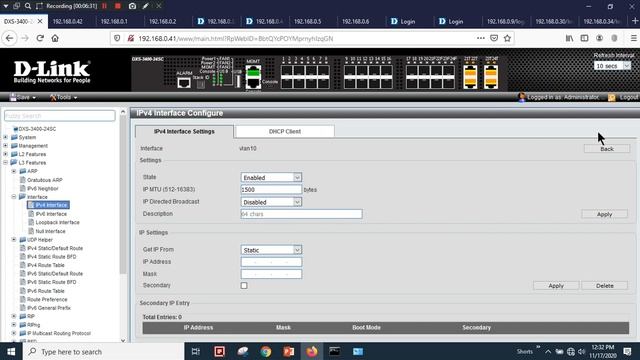Image resolution: width=640 pixels, height=360 pixels.
Task: Click the IP Address input field
Action: (x=271, y=262)
